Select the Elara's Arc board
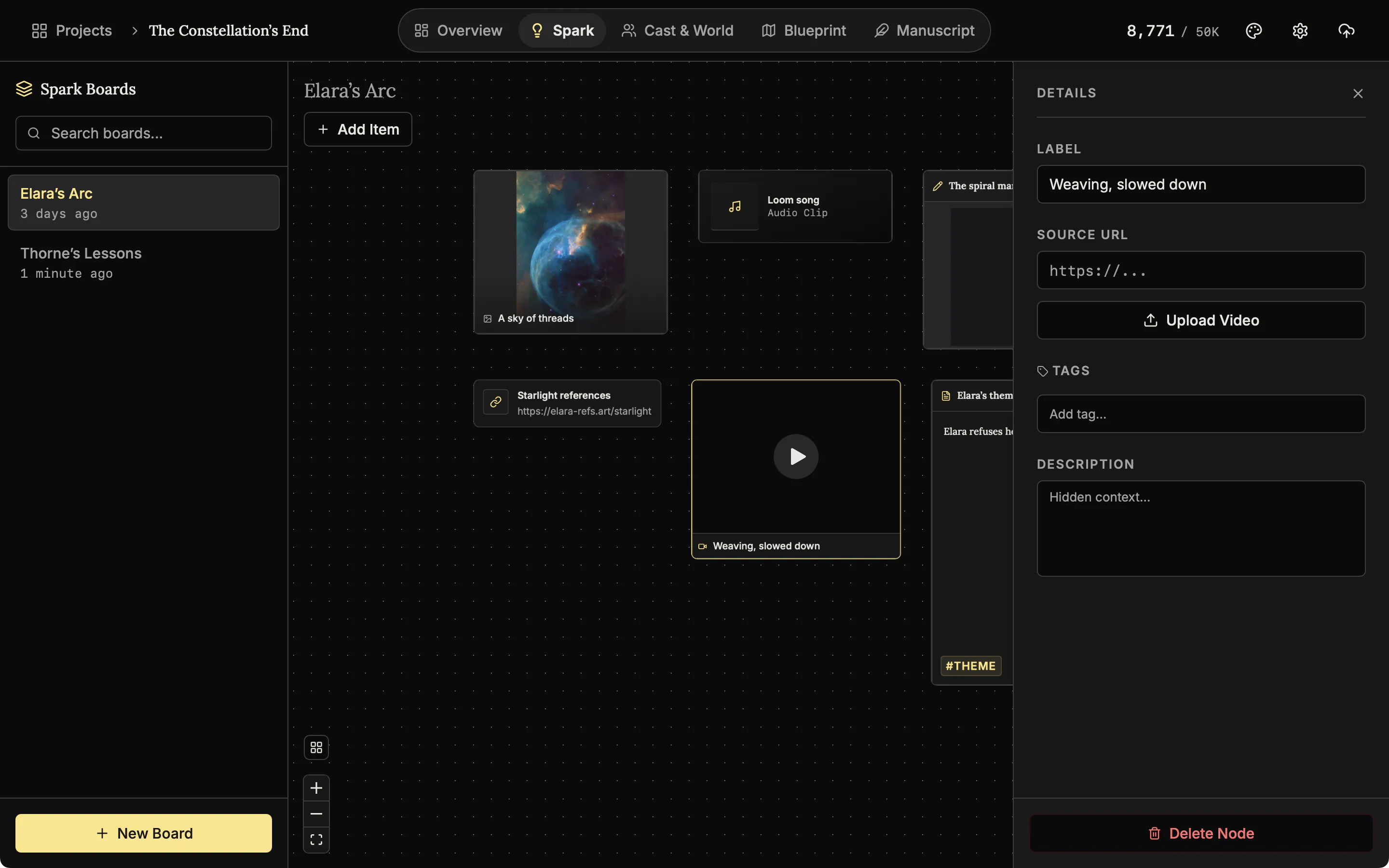The image size is (1389, 868). coord(144,203)
